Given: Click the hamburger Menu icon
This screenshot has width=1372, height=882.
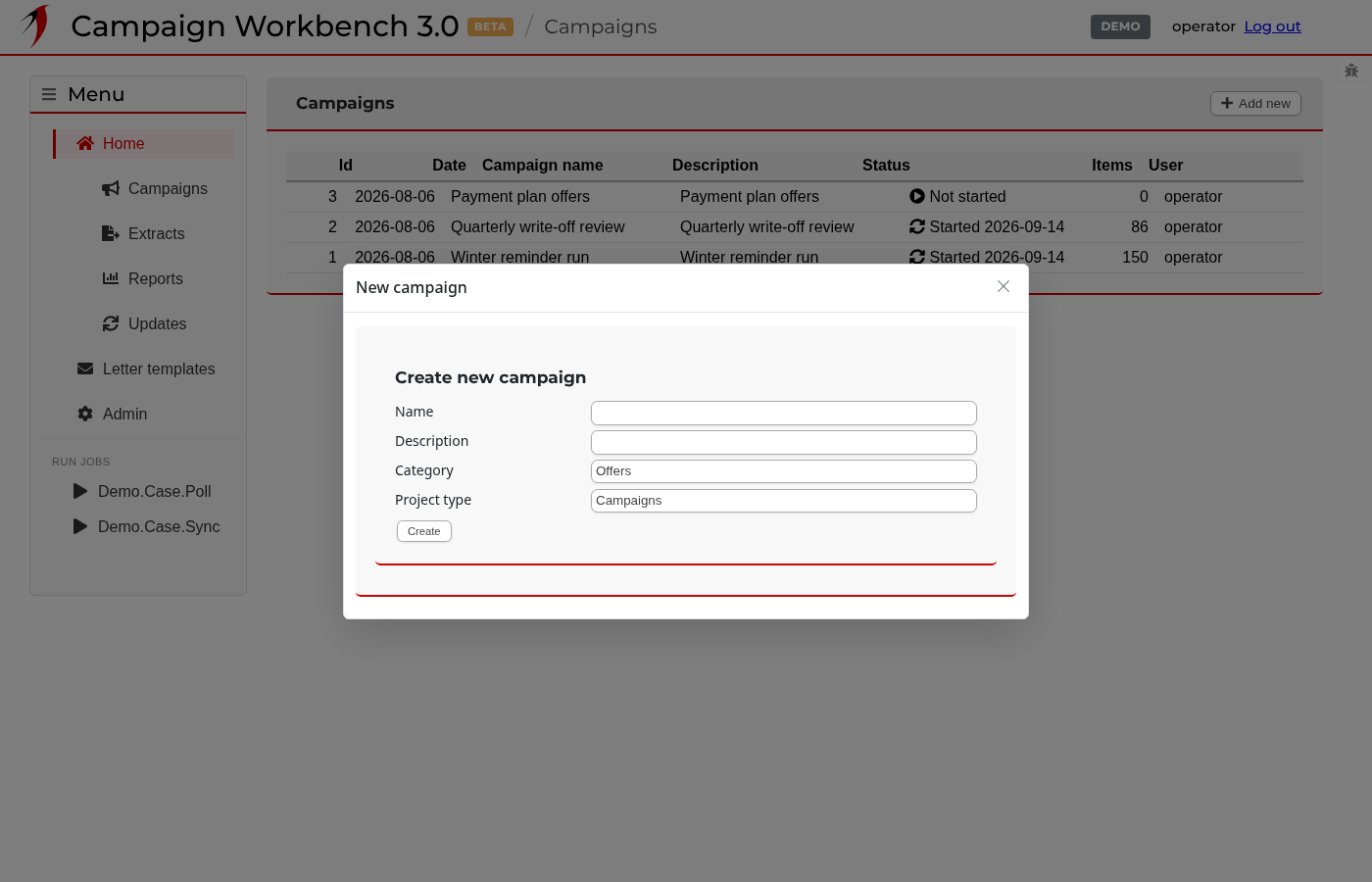Looking at the screenshot, I should [49, 94].
